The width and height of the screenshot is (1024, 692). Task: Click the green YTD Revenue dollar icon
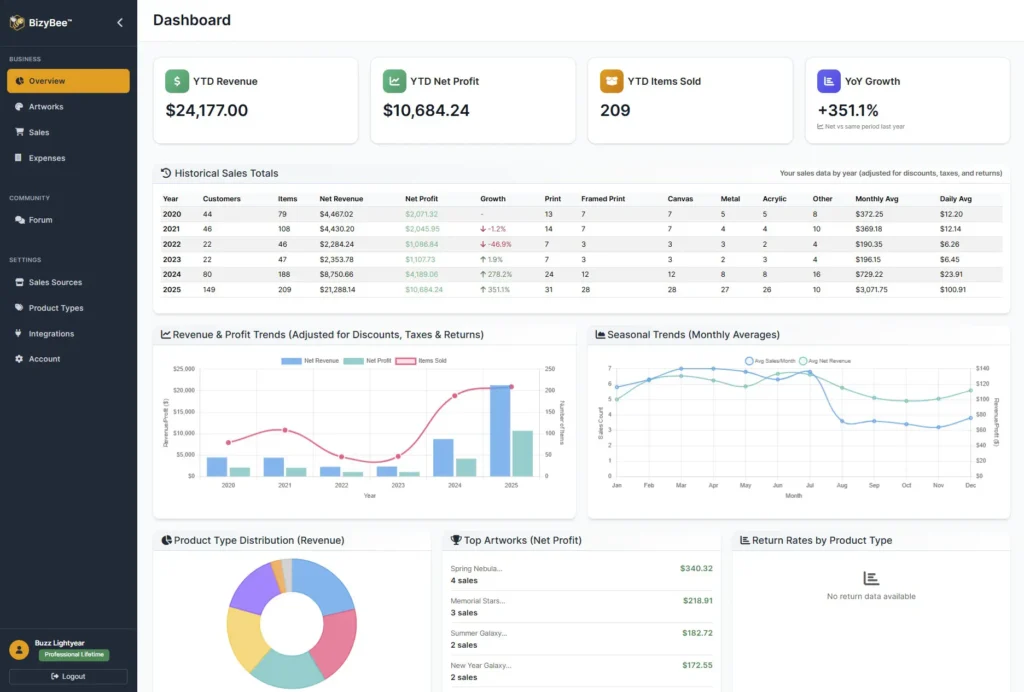tap(177, 81)
